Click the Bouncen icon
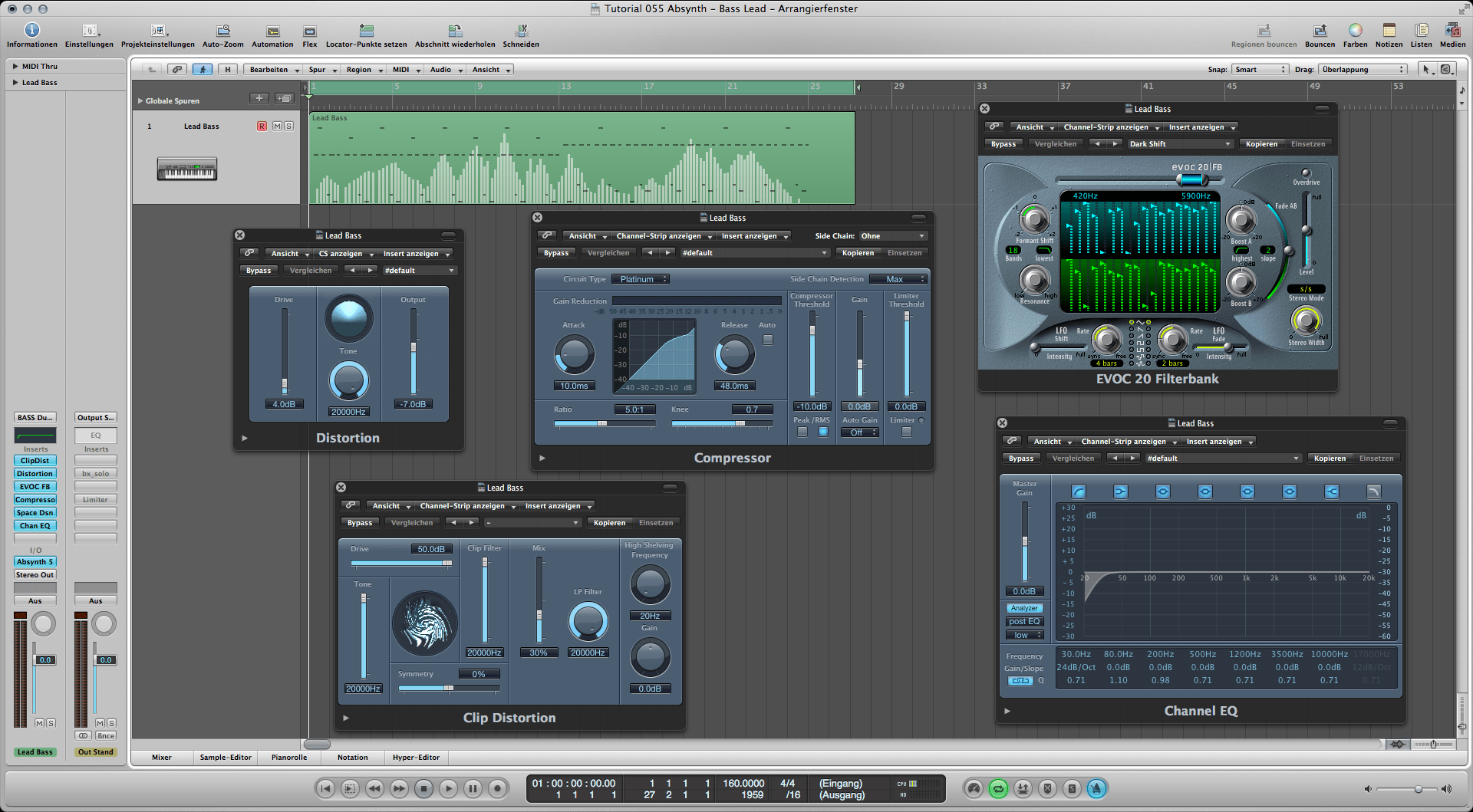Image resolution: width=1473 pixels, height=812 pixels. tap(1320, 31)
